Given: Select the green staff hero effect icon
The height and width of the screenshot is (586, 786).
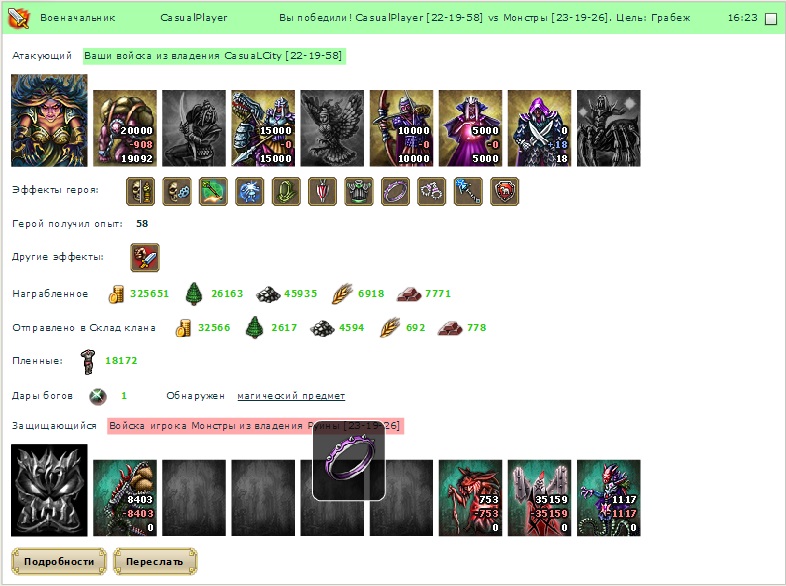Looking at the screenshot, I should tap(213, 191).
